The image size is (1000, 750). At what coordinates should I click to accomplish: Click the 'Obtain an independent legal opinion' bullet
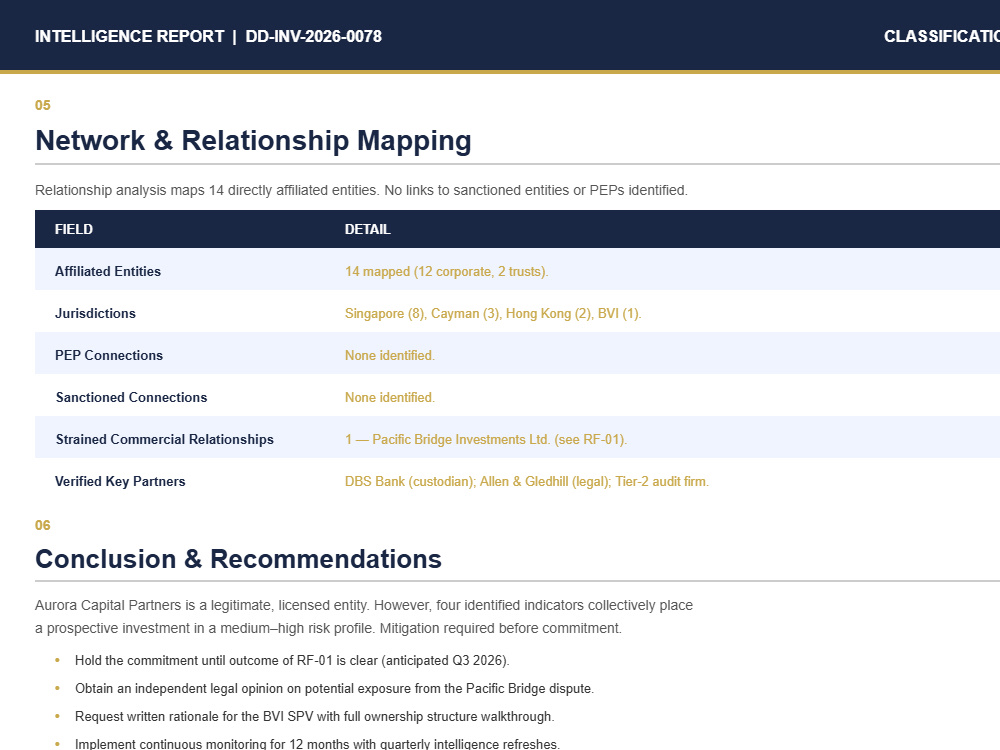click(x=334, y=688)
